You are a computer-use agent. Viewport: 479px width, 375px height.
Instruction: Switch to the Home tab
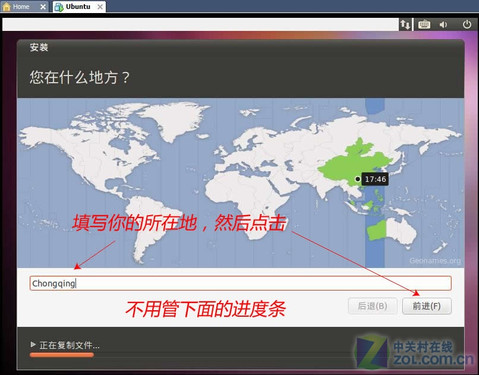click(24, 7)
